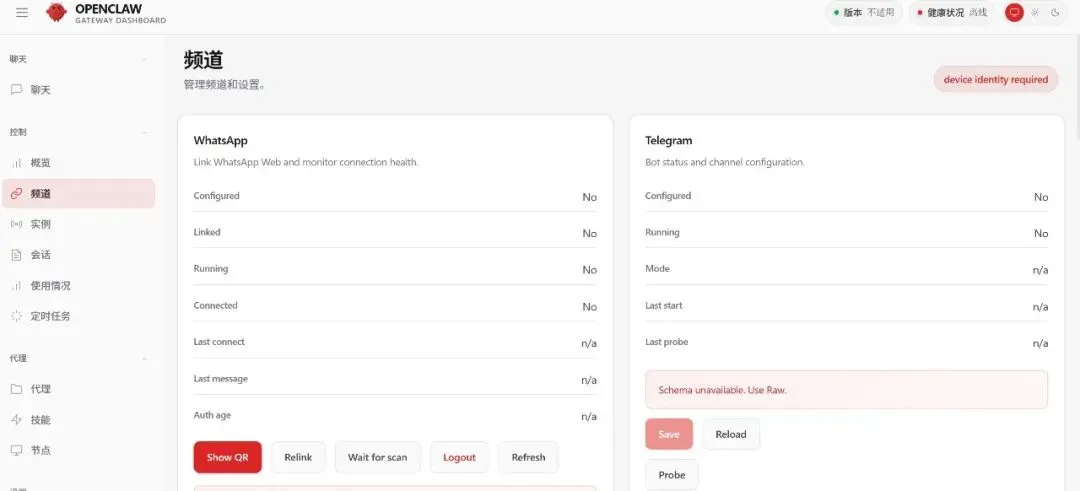Open the 实例 instances page

pos(40,224)
